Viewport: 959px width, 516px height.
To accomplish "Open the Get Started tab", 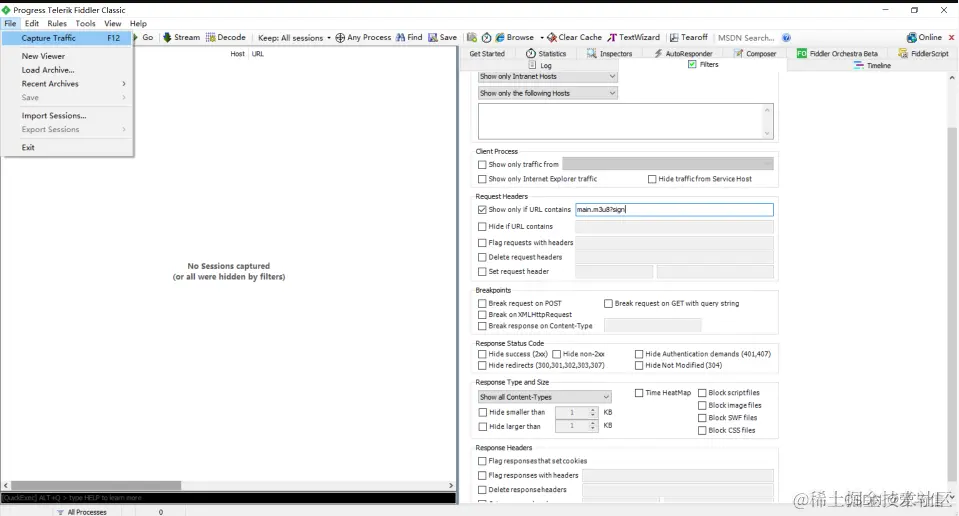I will (487, 54).
